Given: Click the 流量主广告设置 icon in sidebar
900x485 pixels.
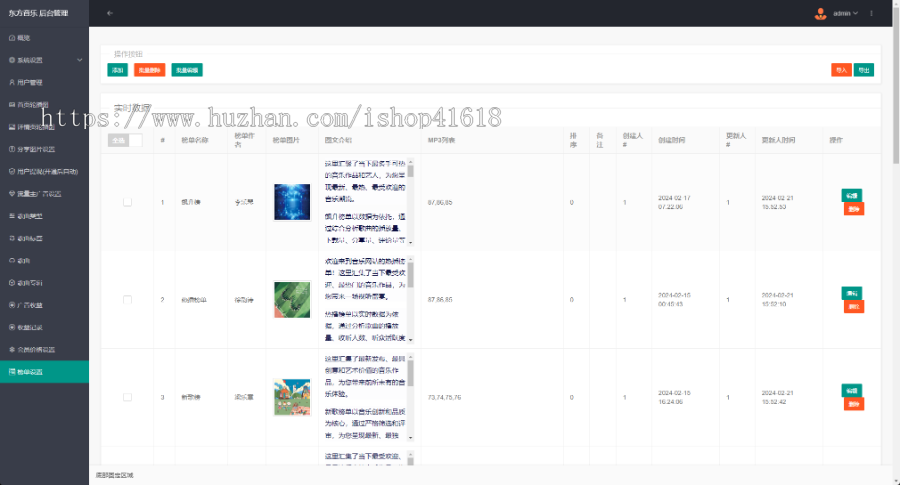Looking at the screenshot, I should pos(11,193).
